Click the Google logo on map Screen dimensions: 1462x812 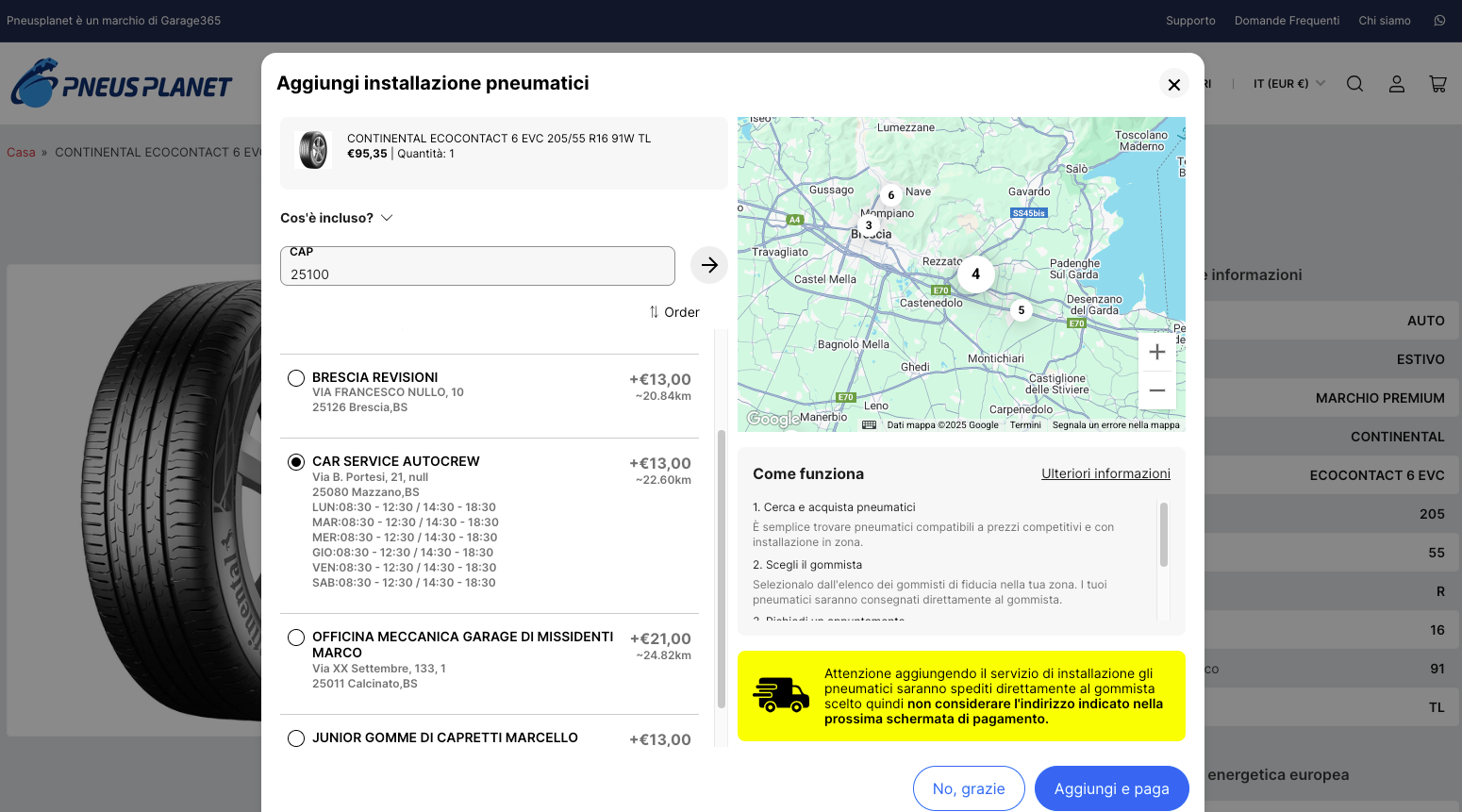click(x=773, y=419)
